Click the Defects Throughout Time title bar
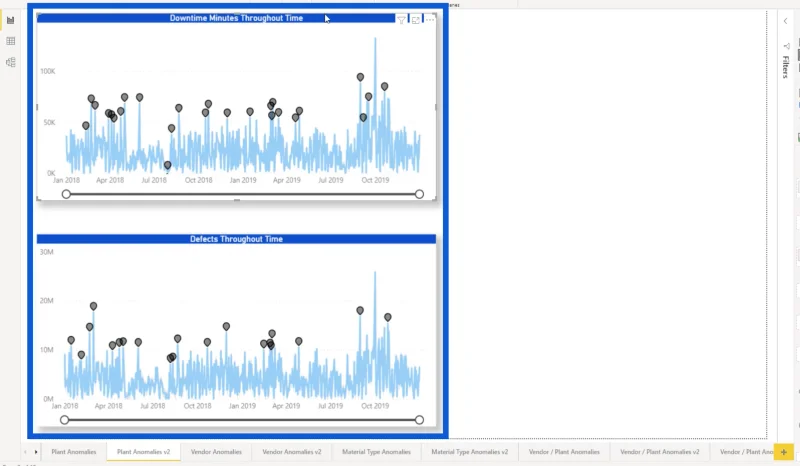The image size is (800, 466). point(236,239)
